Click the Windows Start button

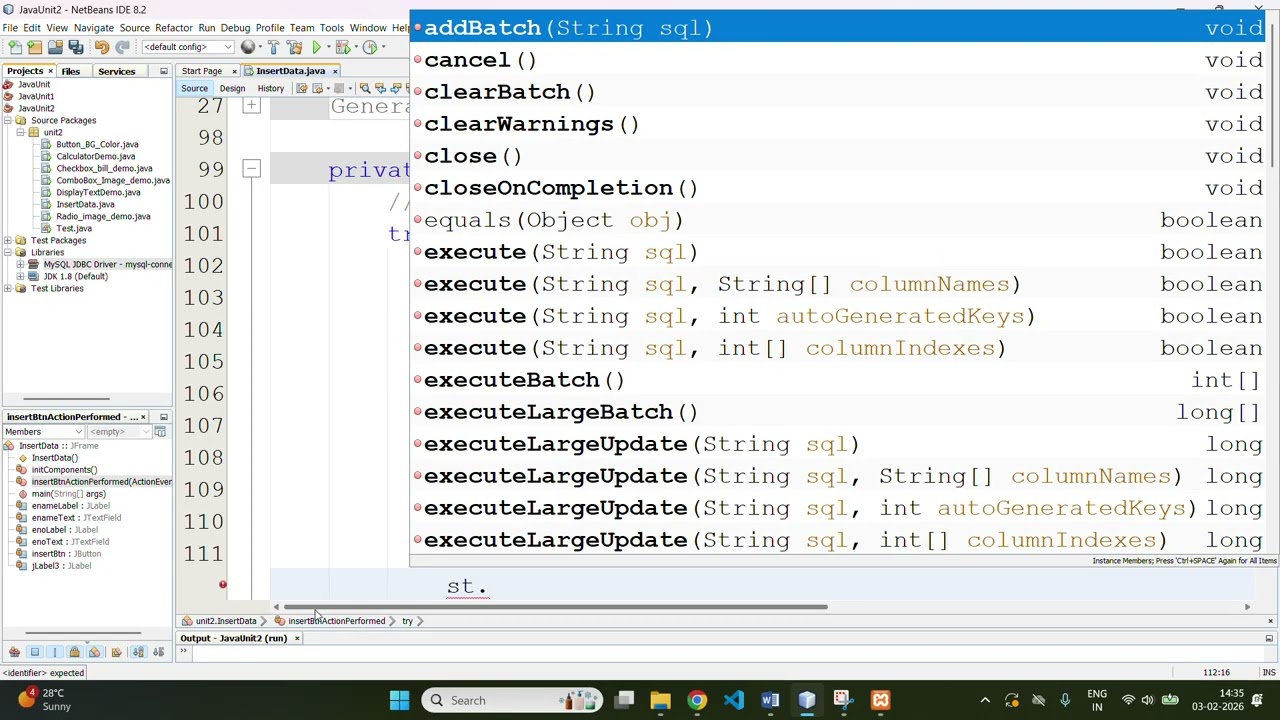[399, 700]
